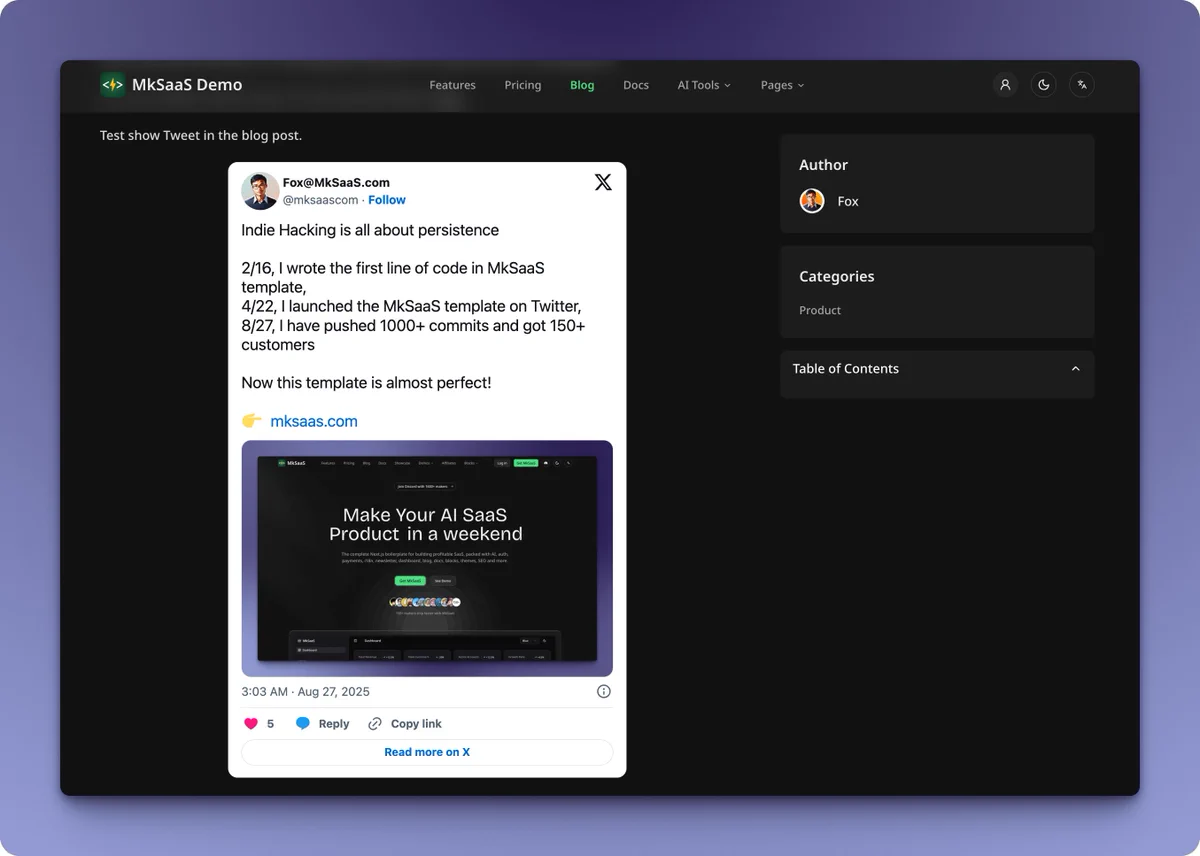Open the Pricing nav item
The image size is (1200, 856).
tap(522, 85)
